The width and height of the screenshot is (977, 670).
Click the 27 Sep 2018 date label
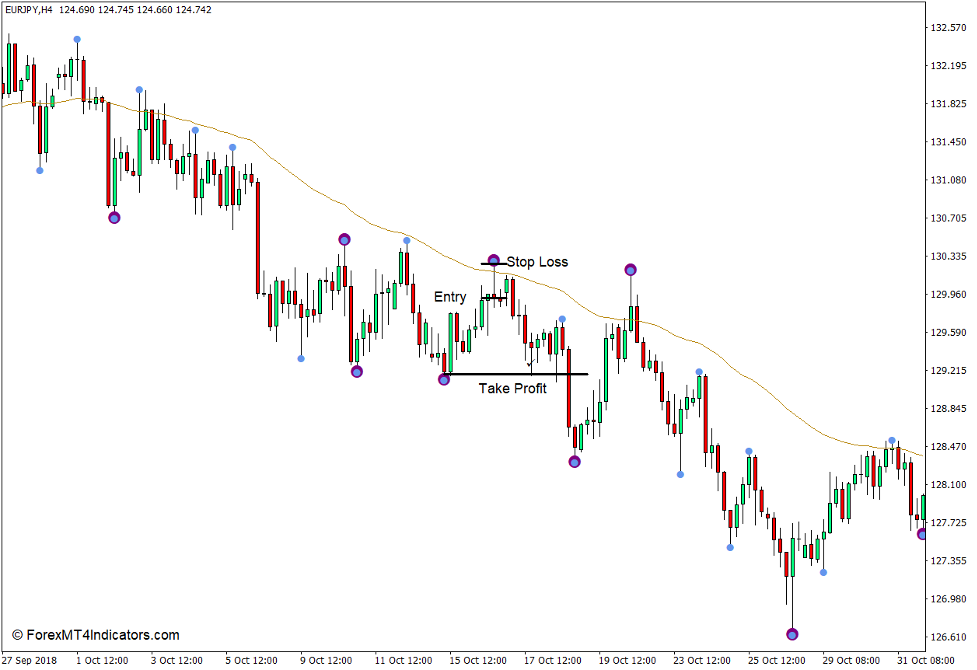point(30,660)
